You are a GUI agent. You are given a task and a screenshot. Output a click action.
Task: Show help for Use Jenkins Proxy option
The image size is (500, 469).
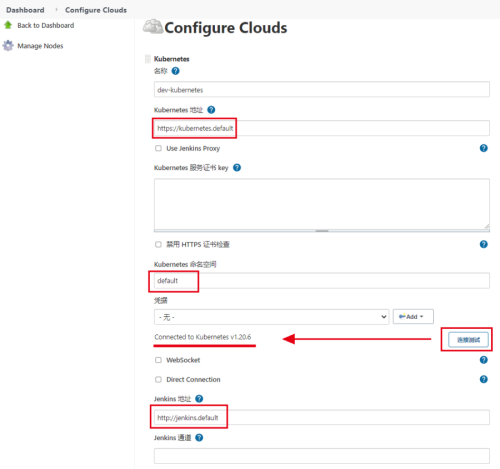483,148
